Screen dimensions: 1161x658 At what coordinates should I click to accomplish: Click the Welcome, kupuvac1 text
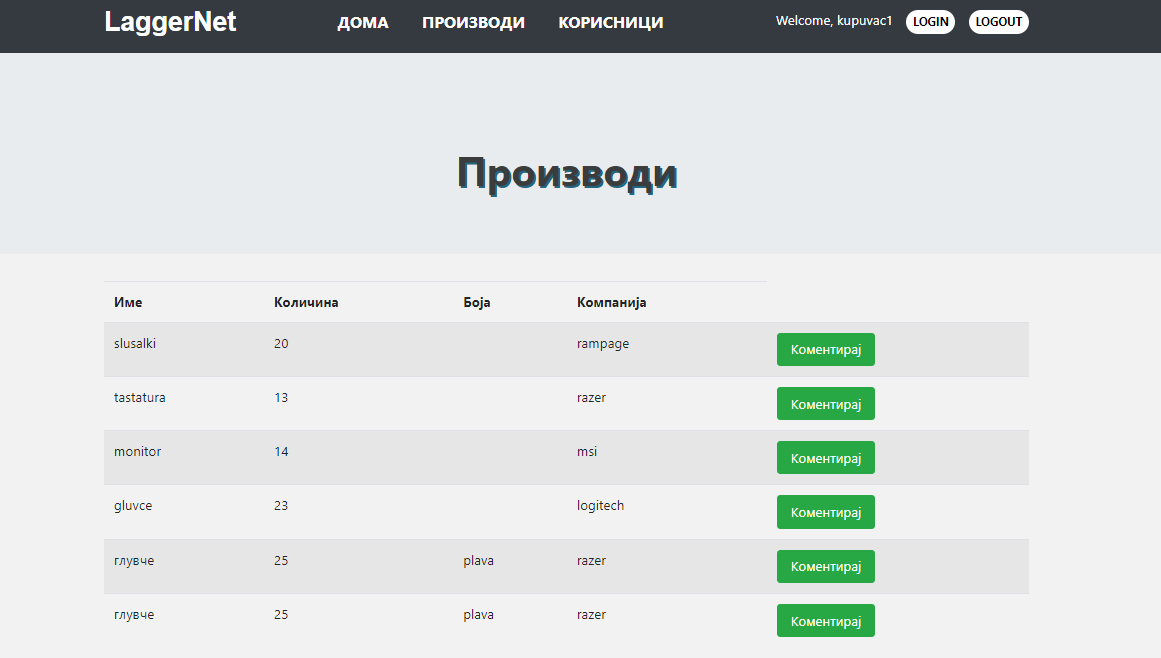(x=833, y=21)
